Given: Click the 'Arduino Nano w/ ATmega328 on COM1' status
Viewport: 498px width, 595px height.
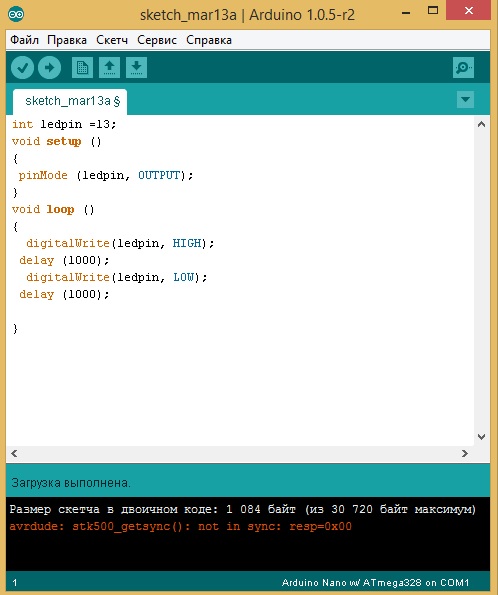Looking at the screenshot, I should click(x=375, y=582).
